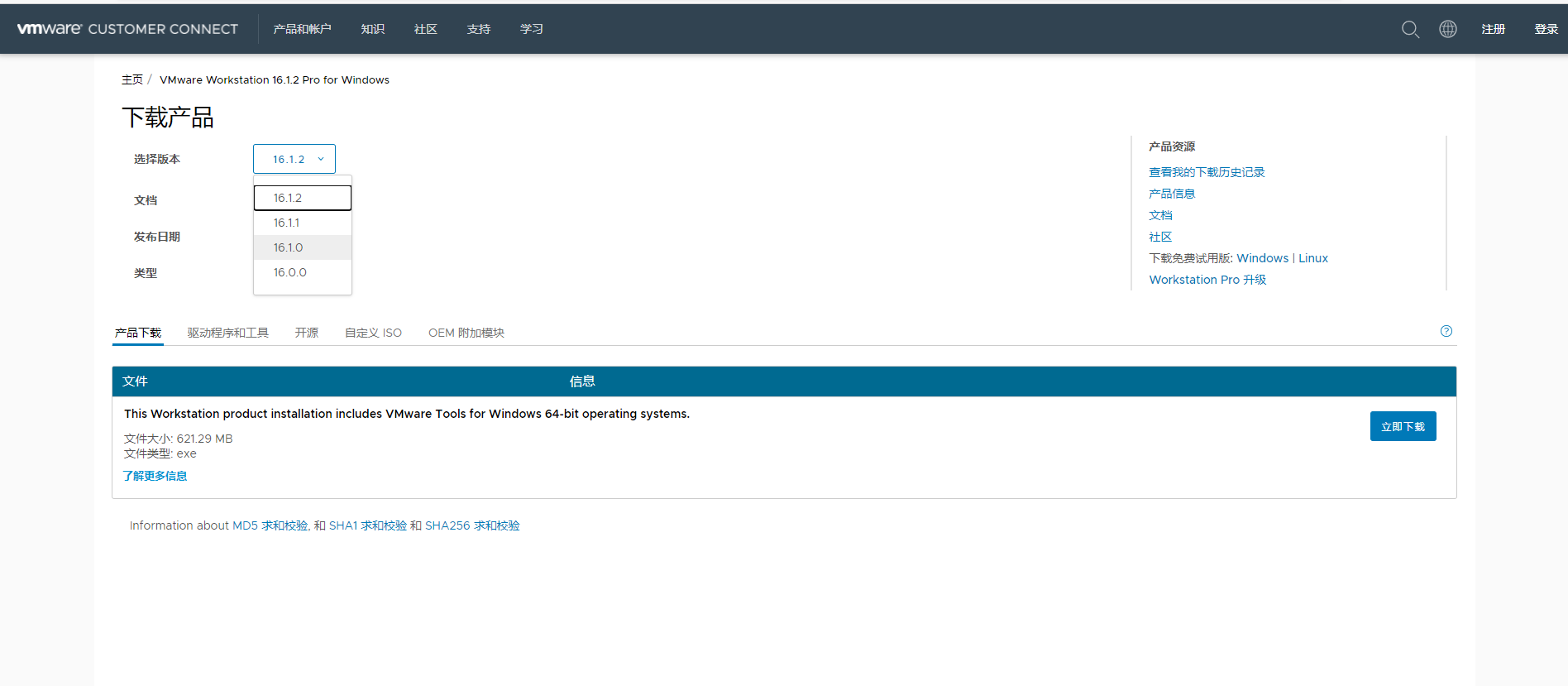This screenshot has height=686, width=1568.
Task: Click VMware Workstation 16.1.2 Pro breadcrumb text
Action: 275,79
